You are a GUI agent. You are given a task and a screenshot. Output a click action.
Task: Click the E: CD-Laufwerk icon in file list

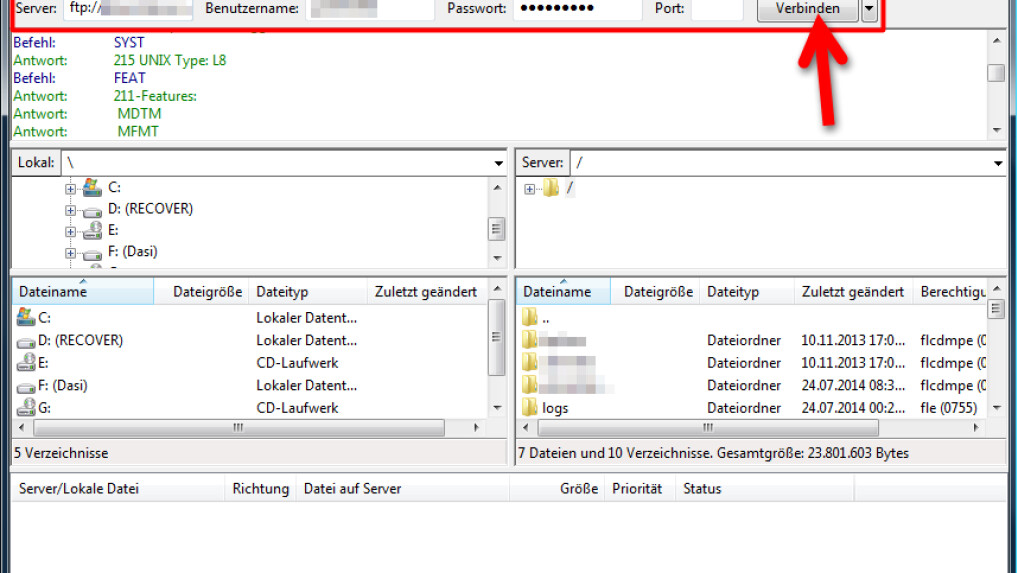26,362
